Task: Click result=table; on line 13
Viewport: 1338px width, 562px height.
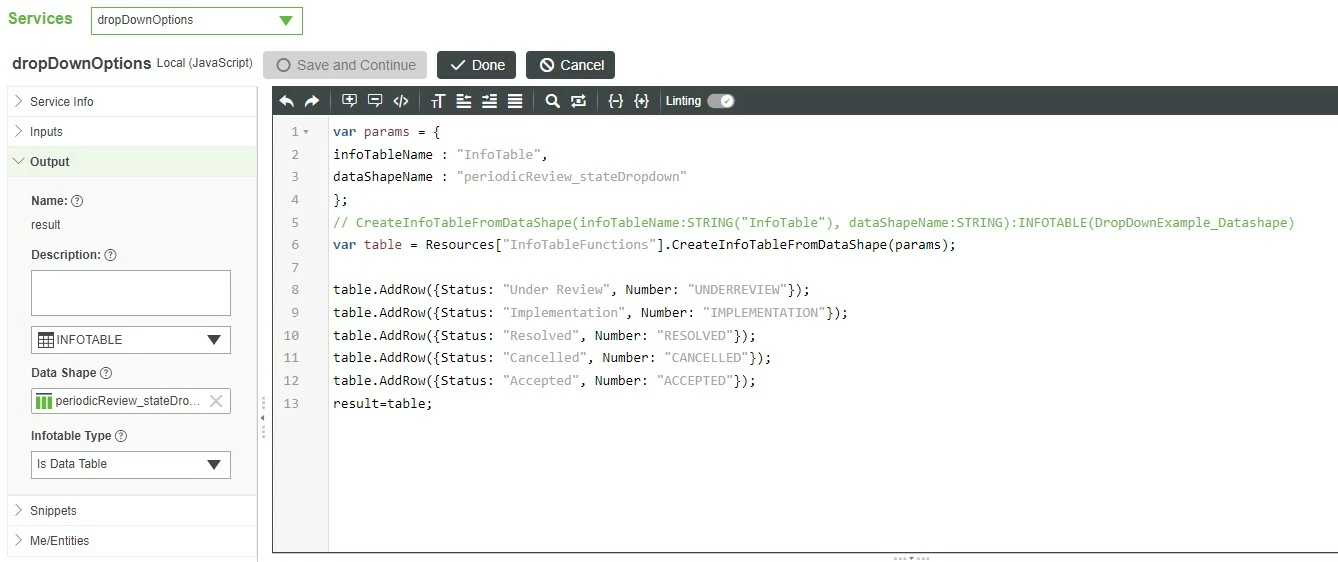Action: tap(383, 404)
